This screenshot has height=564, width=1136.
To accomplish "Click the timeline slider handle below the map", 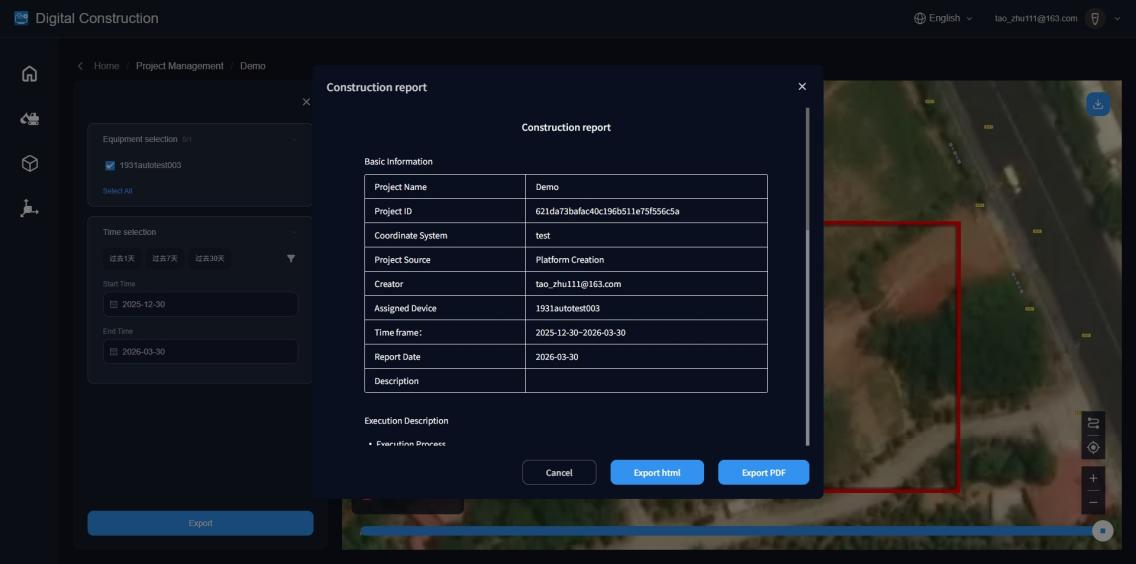I will coord(1102,531).
